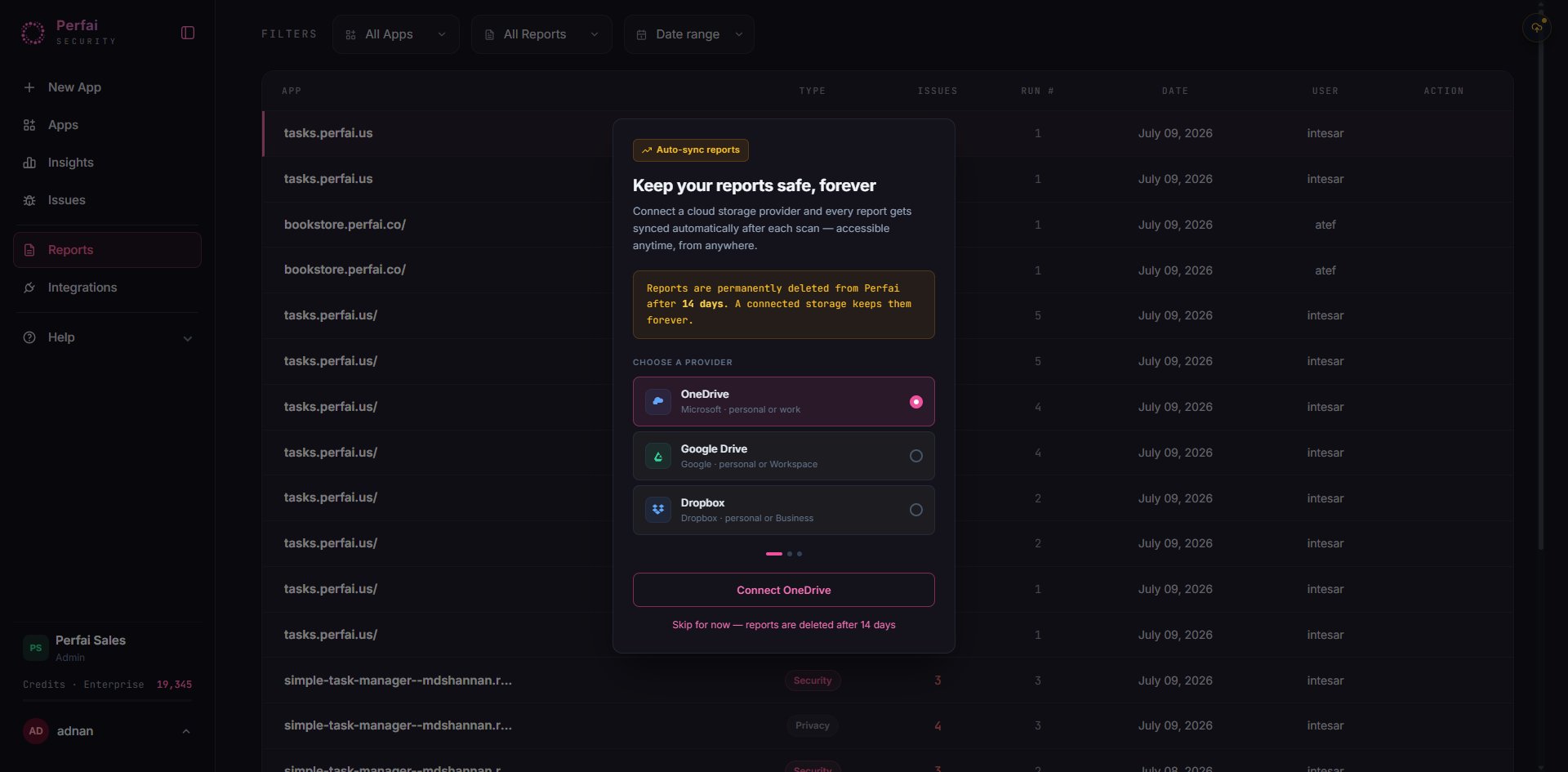Collapse the sidebar with panel toggle icon

(188, 33)
